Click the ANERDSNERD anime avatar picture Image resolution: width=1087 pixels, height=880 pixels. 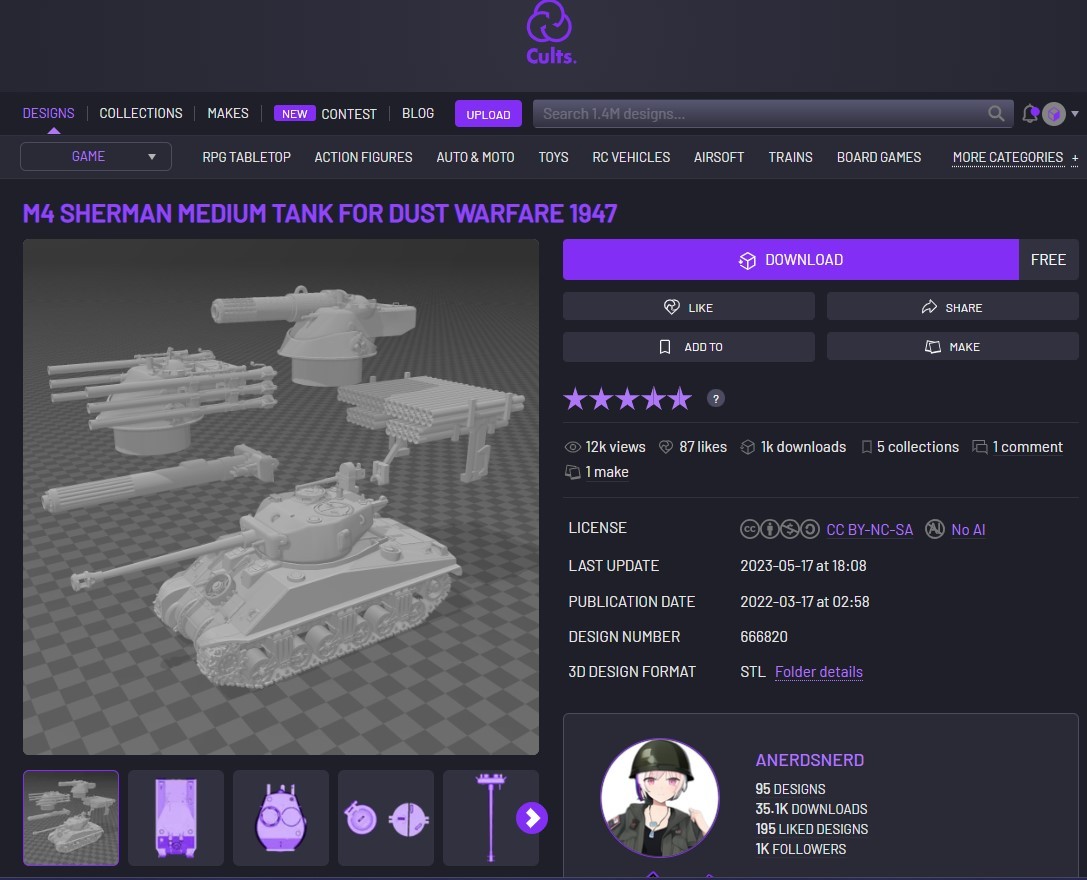tap(659, 798)
